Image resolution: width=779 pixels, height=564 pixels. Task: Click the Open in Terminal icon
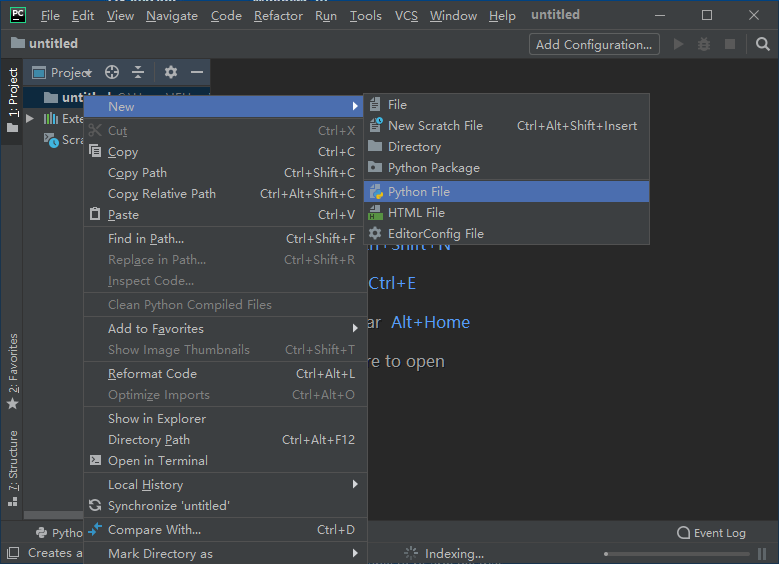pyautogui.click(x=95, y=460)
